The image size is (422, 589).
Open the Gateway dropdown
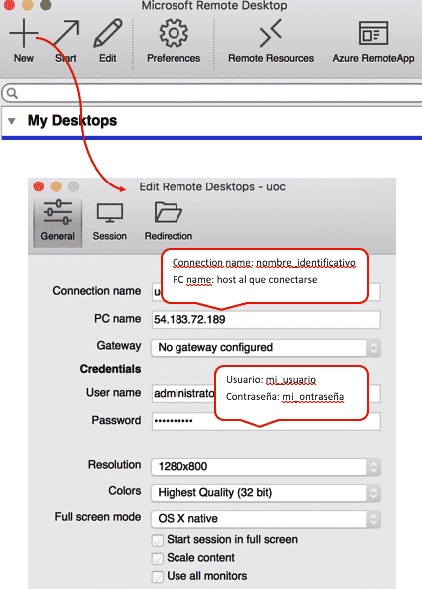click(x=266, y=347)
